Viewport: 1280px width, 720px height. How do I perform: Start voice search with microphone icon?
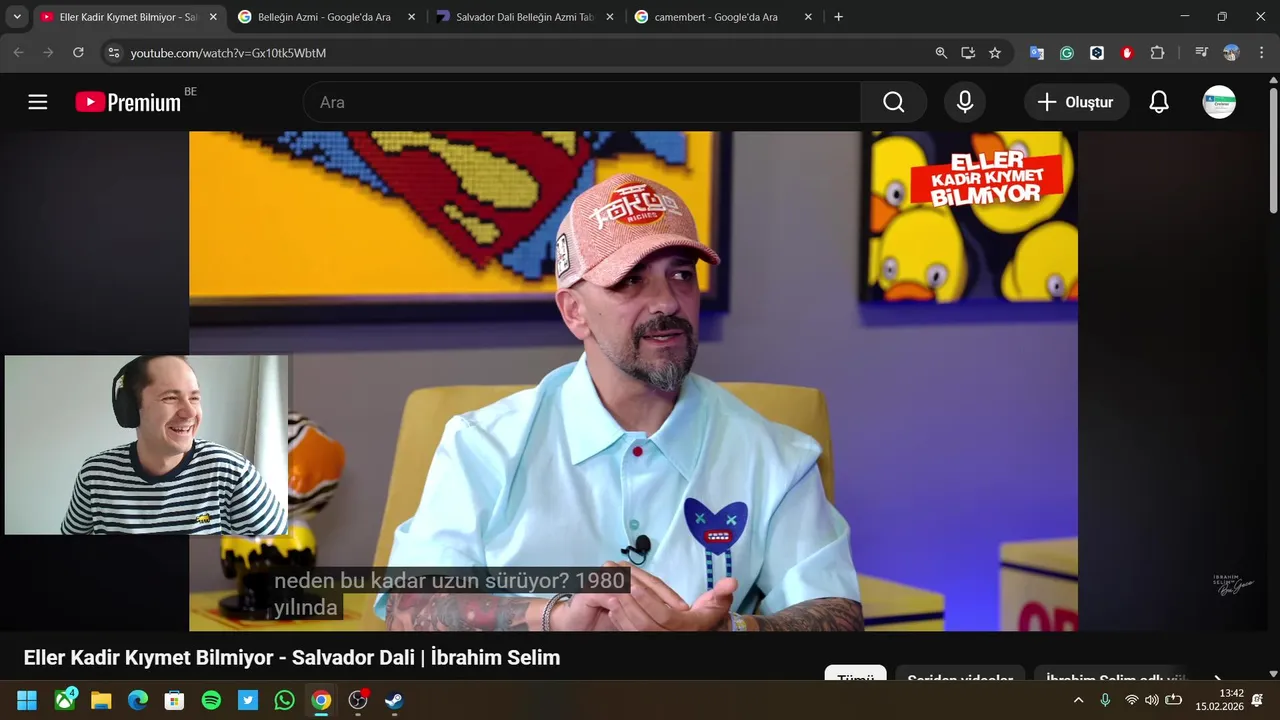click(x=965, y=102)
